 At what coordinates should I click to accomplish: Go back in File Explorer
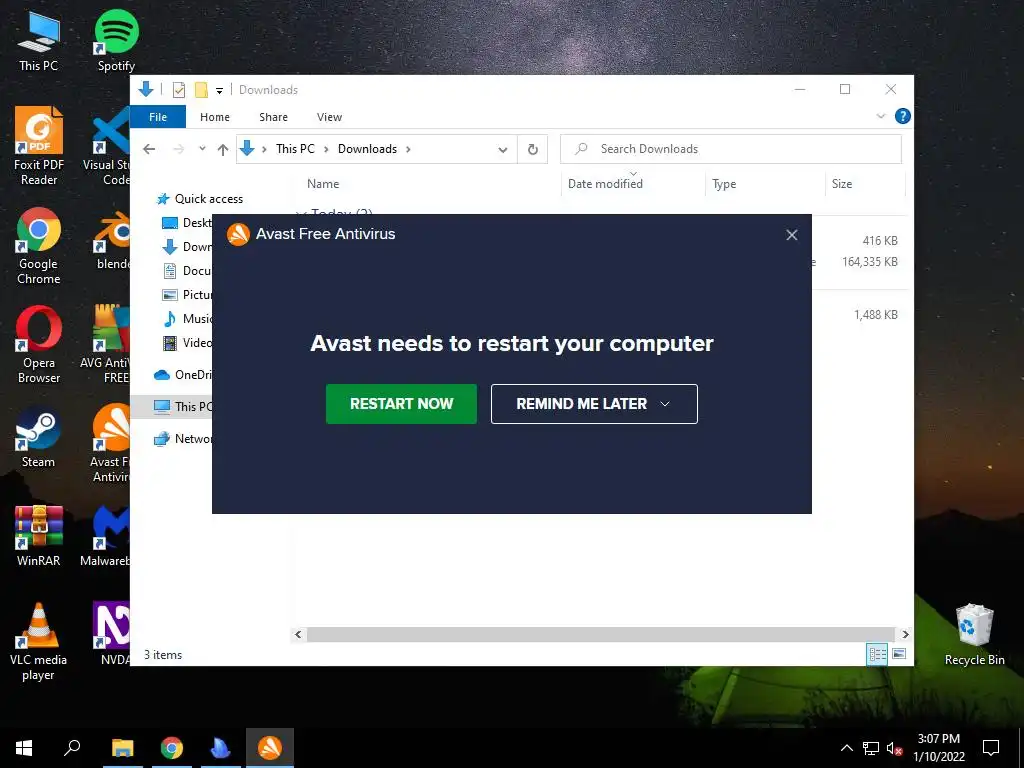tap(149, 150)
